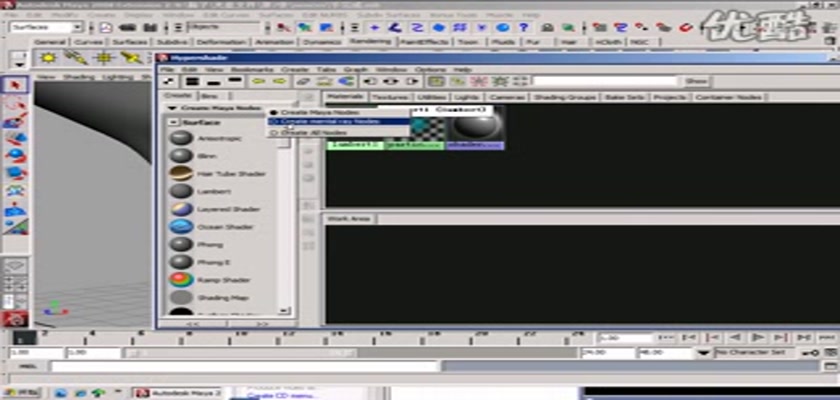This screenshot has height=400, width=840.
Task: Open the Dynamics shelf tab
Action: click(321, 42)
